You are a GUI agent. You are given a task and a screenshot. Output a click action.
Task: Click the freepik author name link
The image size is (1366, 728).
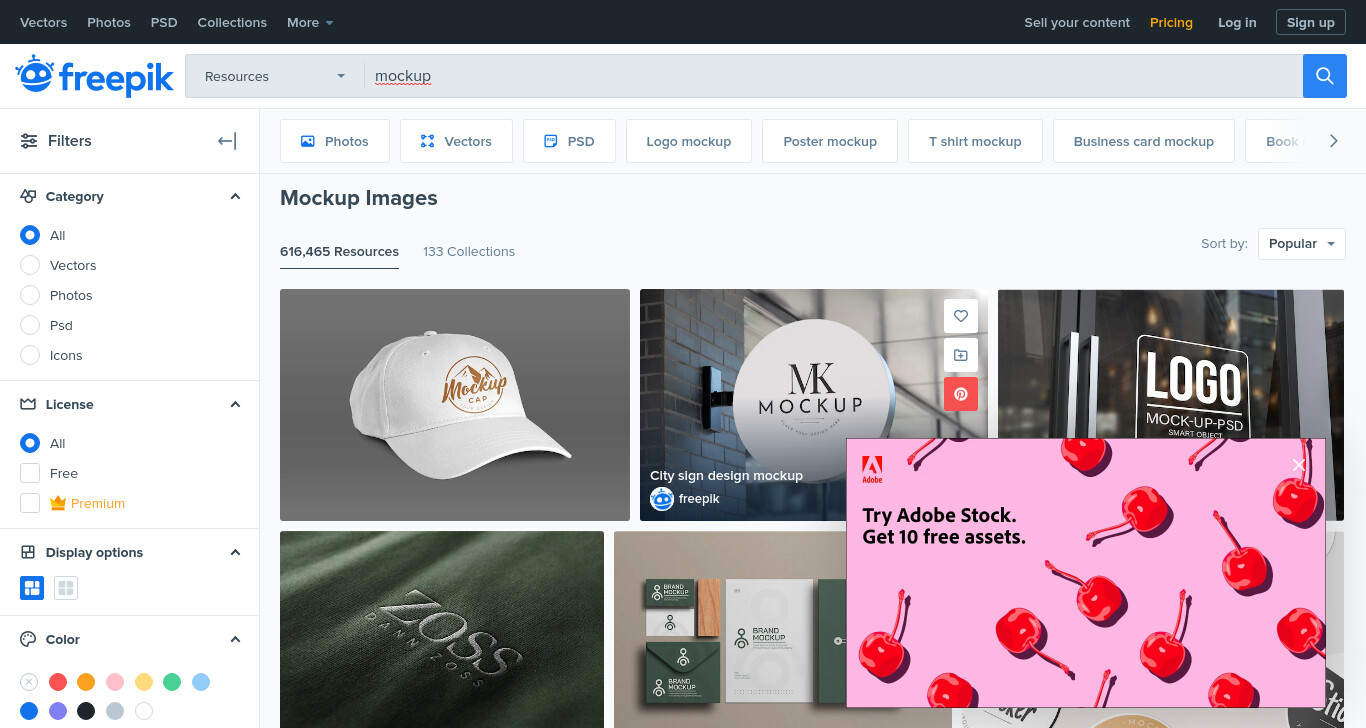tap(699, 499)
